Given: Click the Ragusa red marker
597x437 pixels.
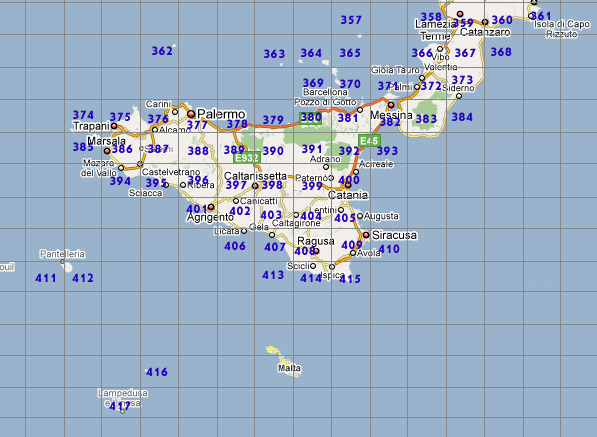Looking at the screenshot, I should (x=316, y=251).
